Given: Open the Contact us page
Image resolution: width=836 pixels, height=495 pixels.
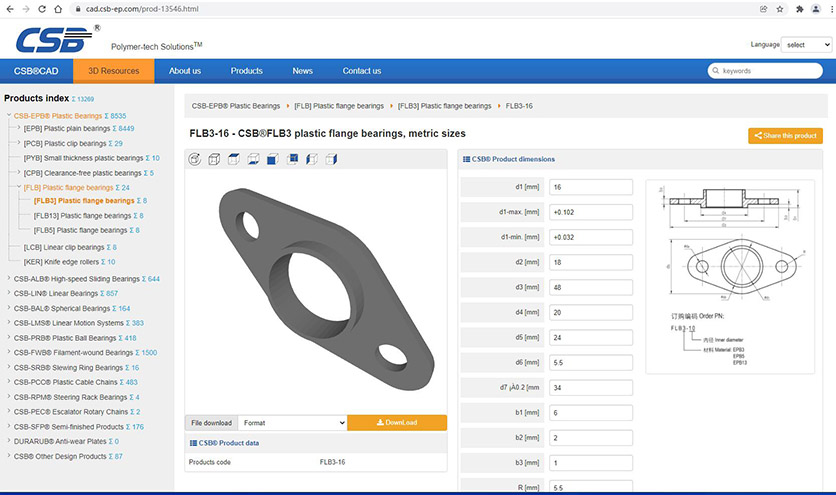Looking at the screenshot, I should [361, 71].
